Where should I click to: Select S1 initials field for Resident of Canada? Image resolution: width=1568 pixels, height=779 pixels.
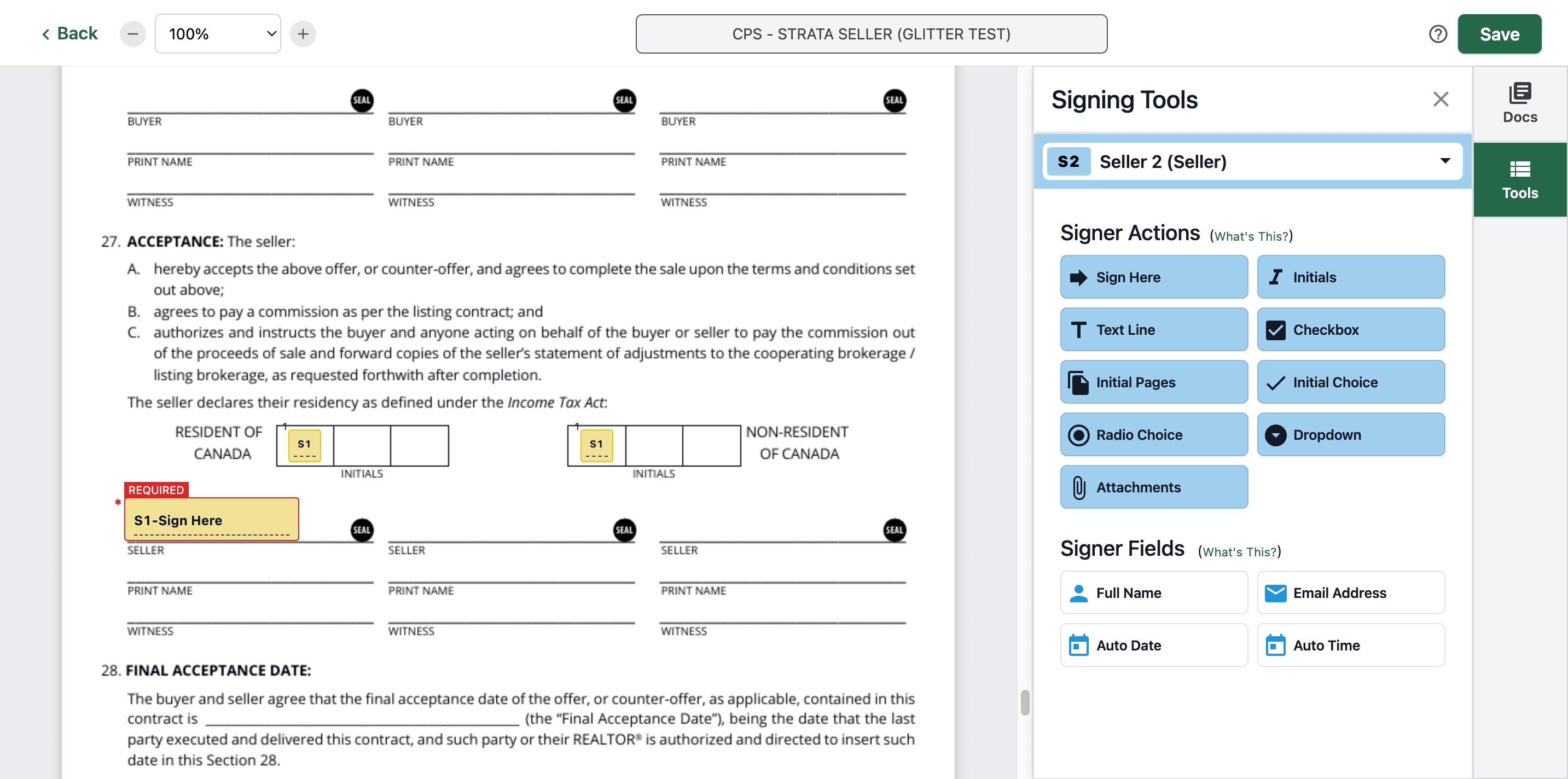[304, 446]
